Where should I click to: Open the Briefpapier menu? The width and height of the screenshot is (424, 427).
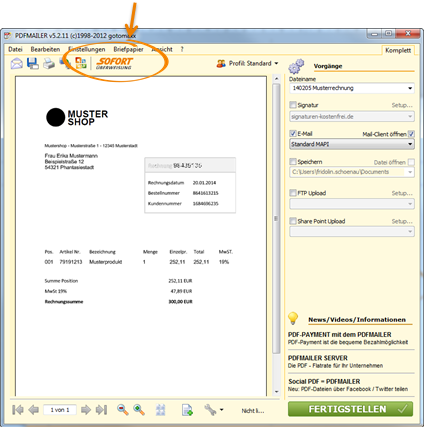click(x=128, y=49)
